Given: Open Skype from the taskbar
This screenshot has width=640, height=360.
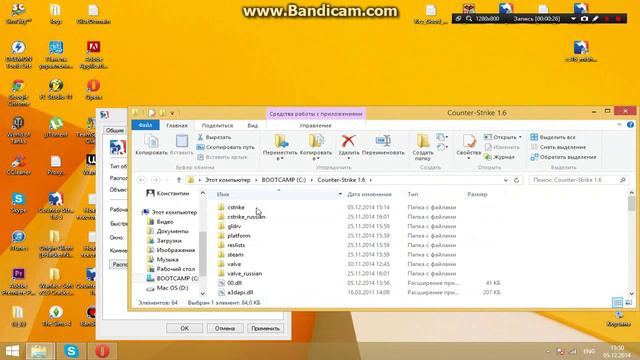Looking at the screenshot, I should point(71,351).
